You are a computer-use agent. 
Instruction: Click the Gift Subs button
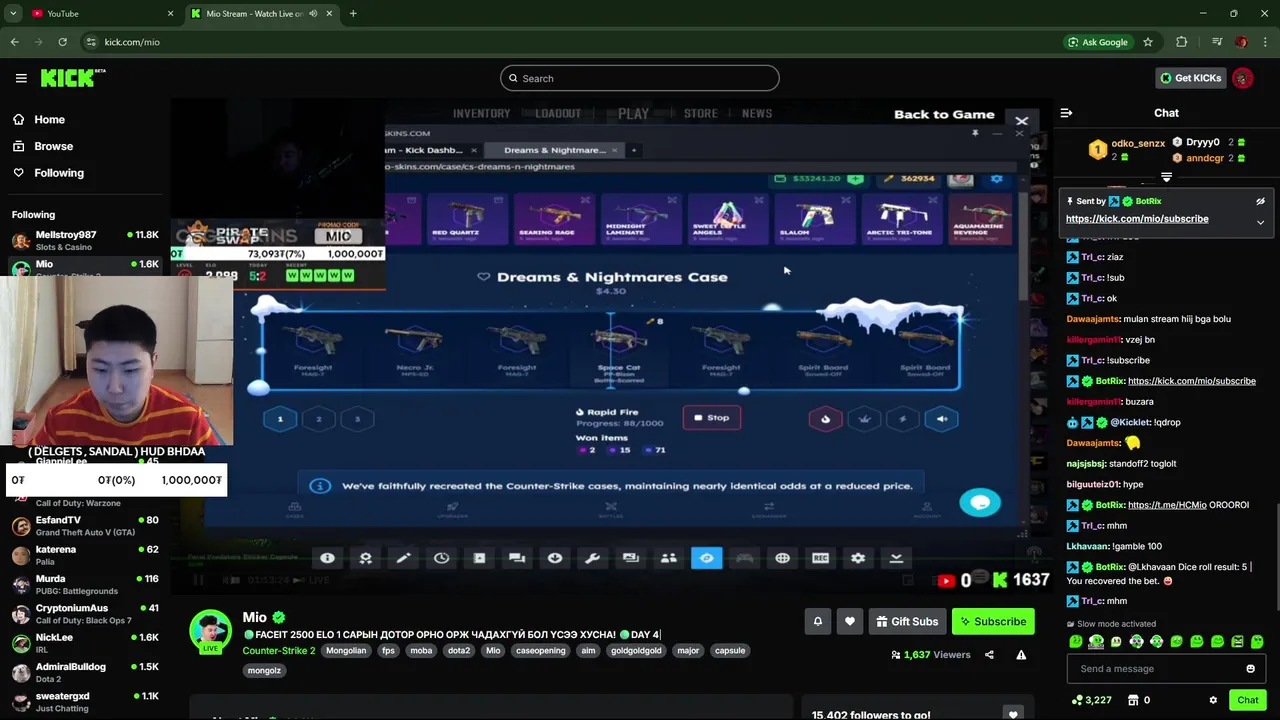(907, 621)
